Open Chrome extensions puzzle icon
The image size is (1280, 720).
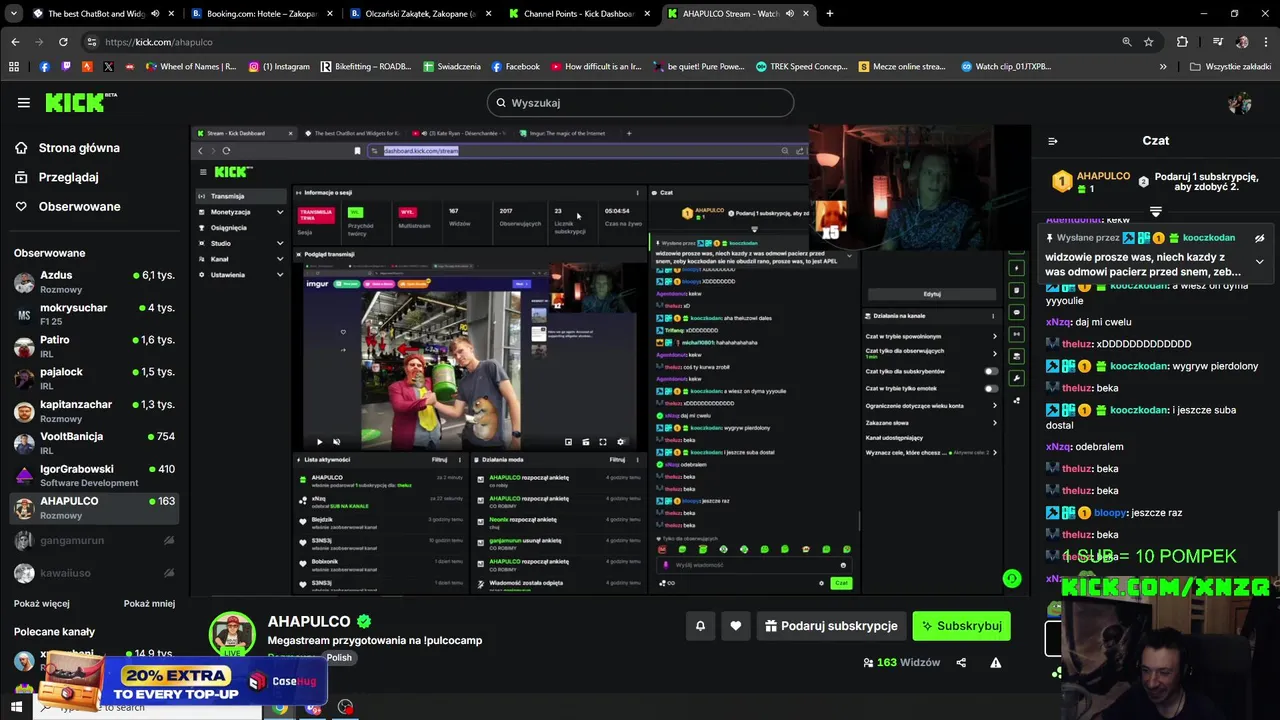coord(1183,42)
